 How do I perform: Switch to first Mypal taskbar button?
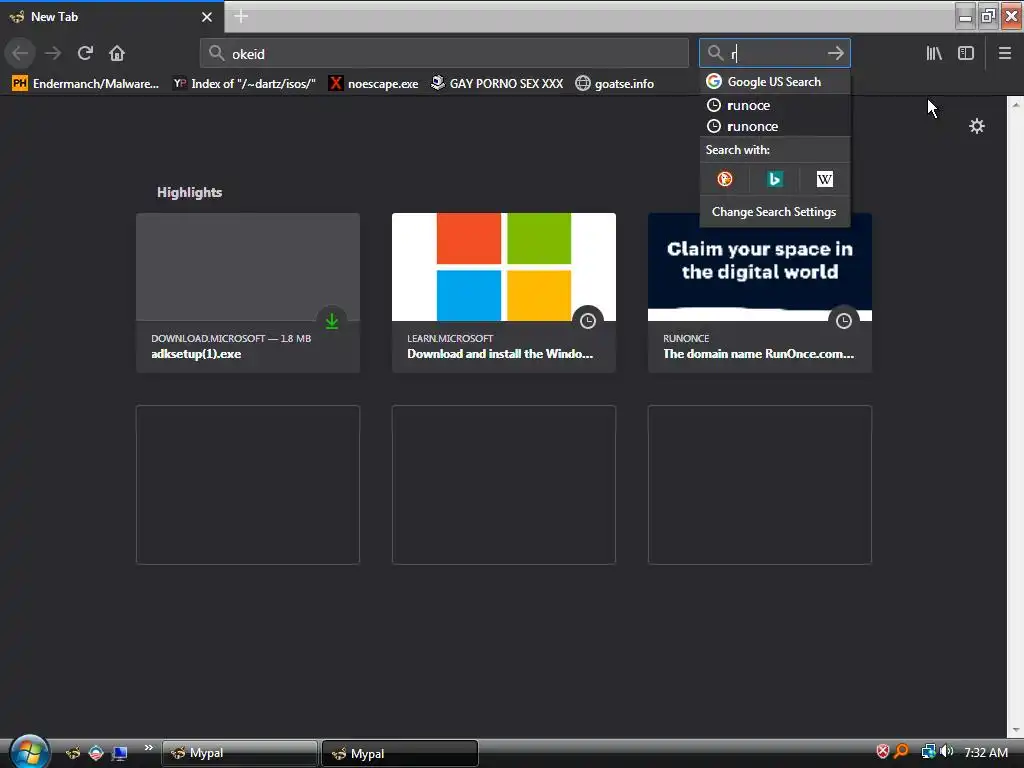pyautogui.click(x=240, y=753)
